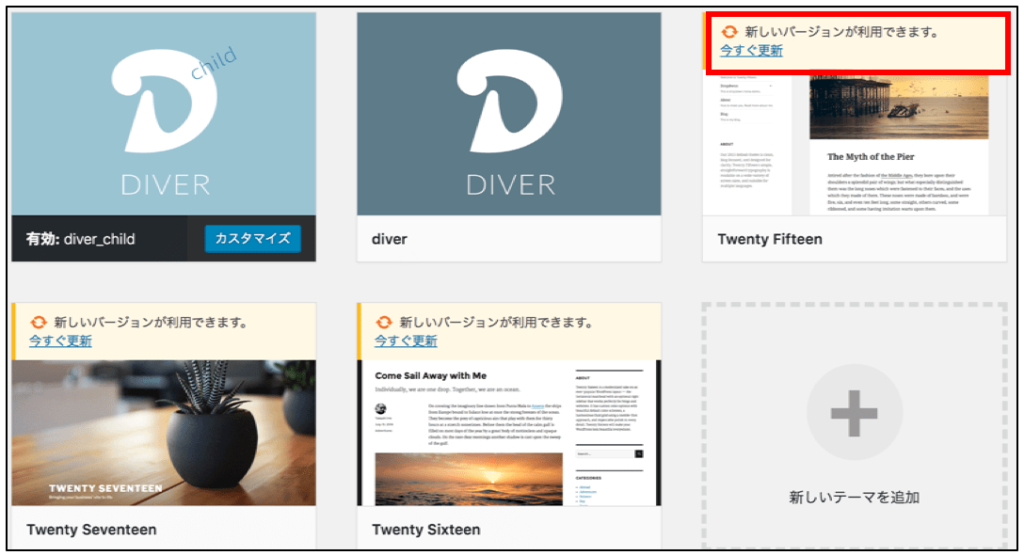
Task: Open the Twenty Fifteen theme screenshot
Action: coord(854,144)
